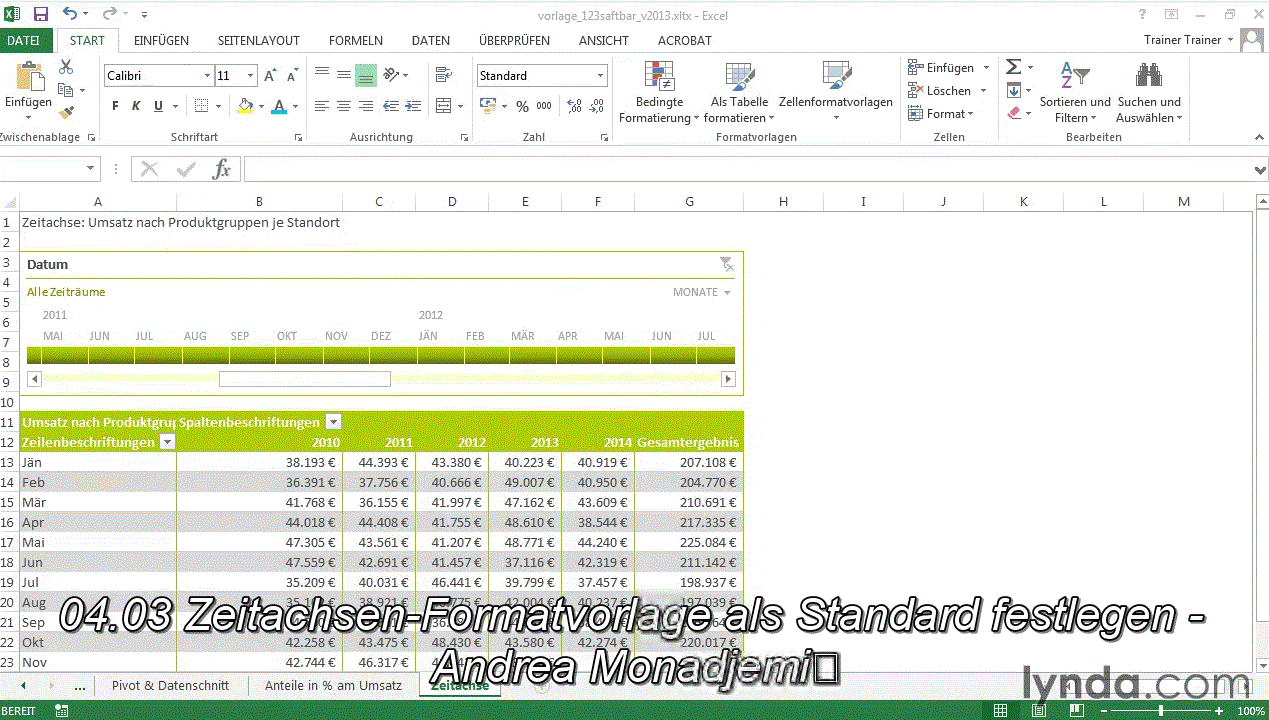Open Suchen und Auswählen binoculars menu

tap(1149, 92)
